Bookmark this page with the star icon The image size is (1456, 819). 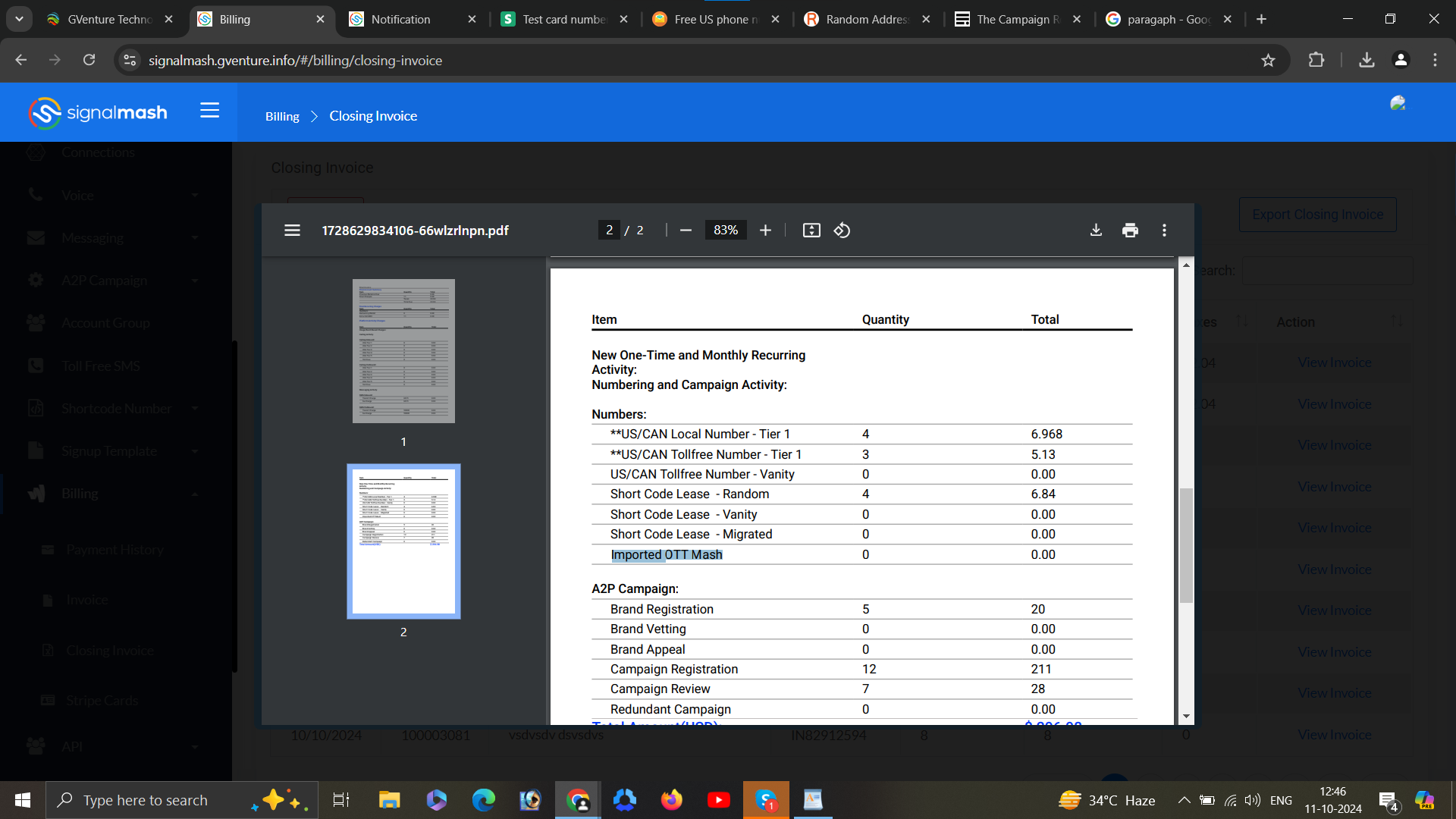tap(1268, 60)
